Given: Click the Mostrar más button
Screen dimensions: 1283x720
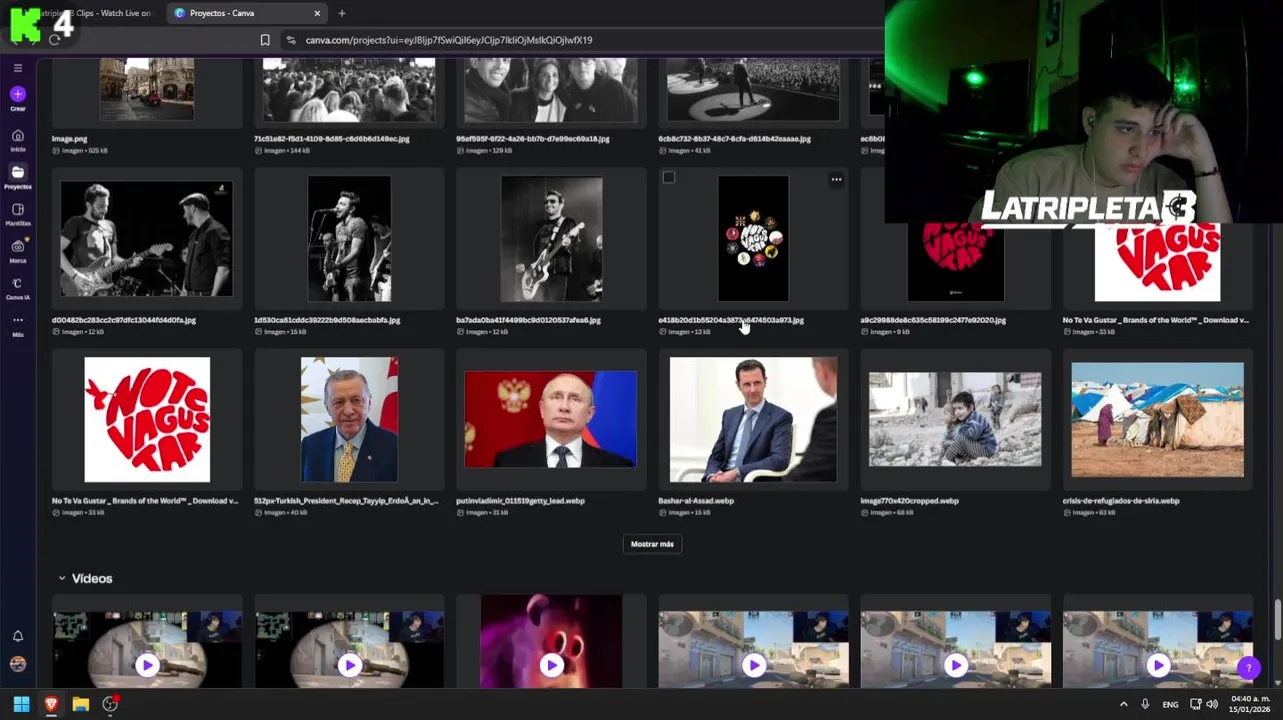Looking at the screenshot, I should point(652,544).
